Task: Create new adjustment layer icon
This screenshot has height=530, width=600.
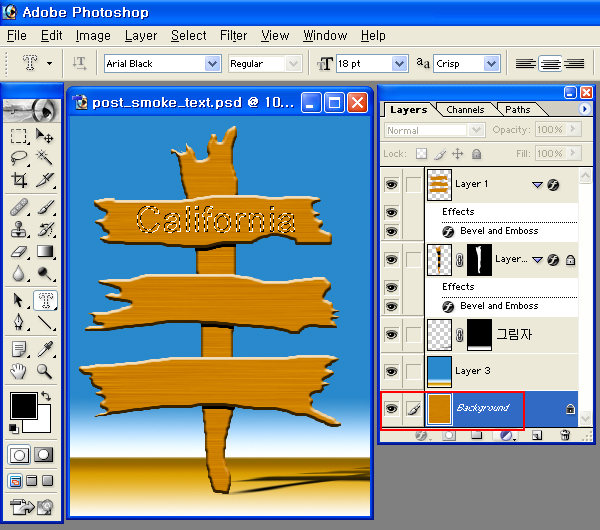Action: [507, 435]
